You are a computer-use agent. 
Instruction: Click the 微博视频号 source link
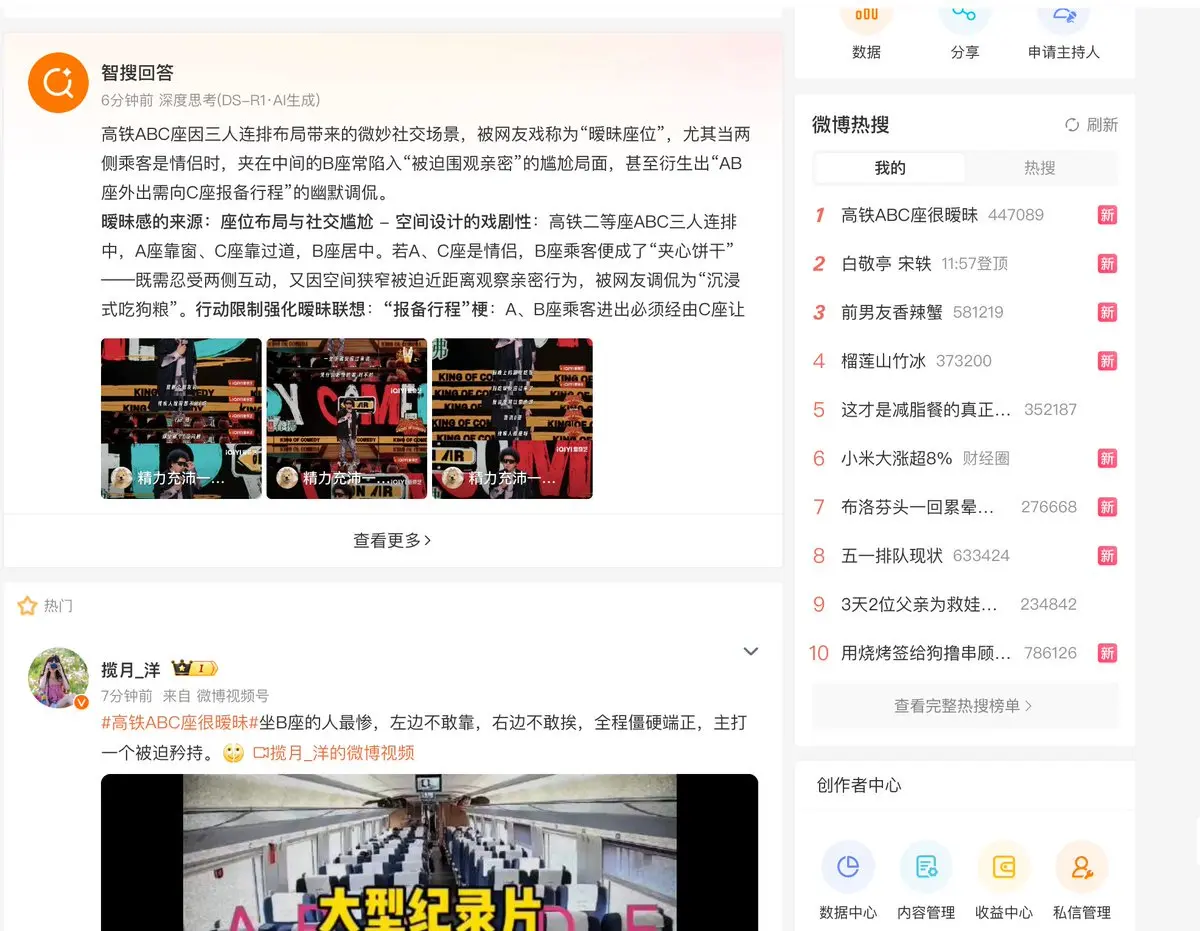click(x=233, y=696)
